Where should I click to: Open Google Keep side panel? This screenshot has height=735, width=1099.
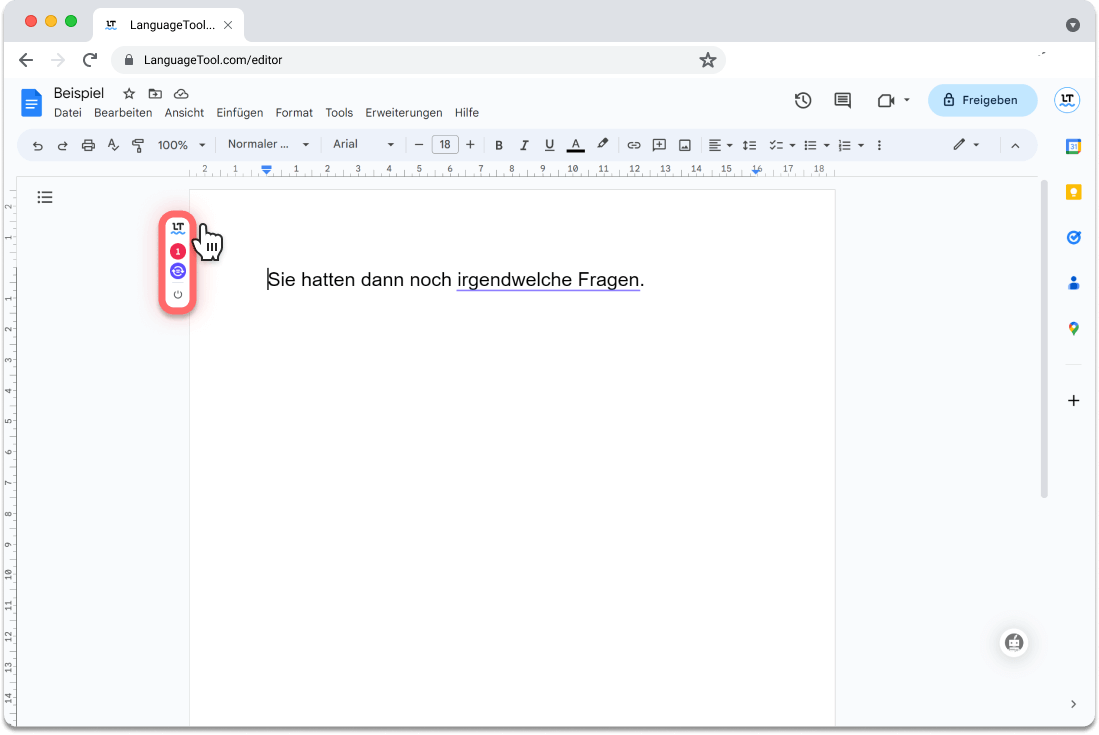point(1073,192)
